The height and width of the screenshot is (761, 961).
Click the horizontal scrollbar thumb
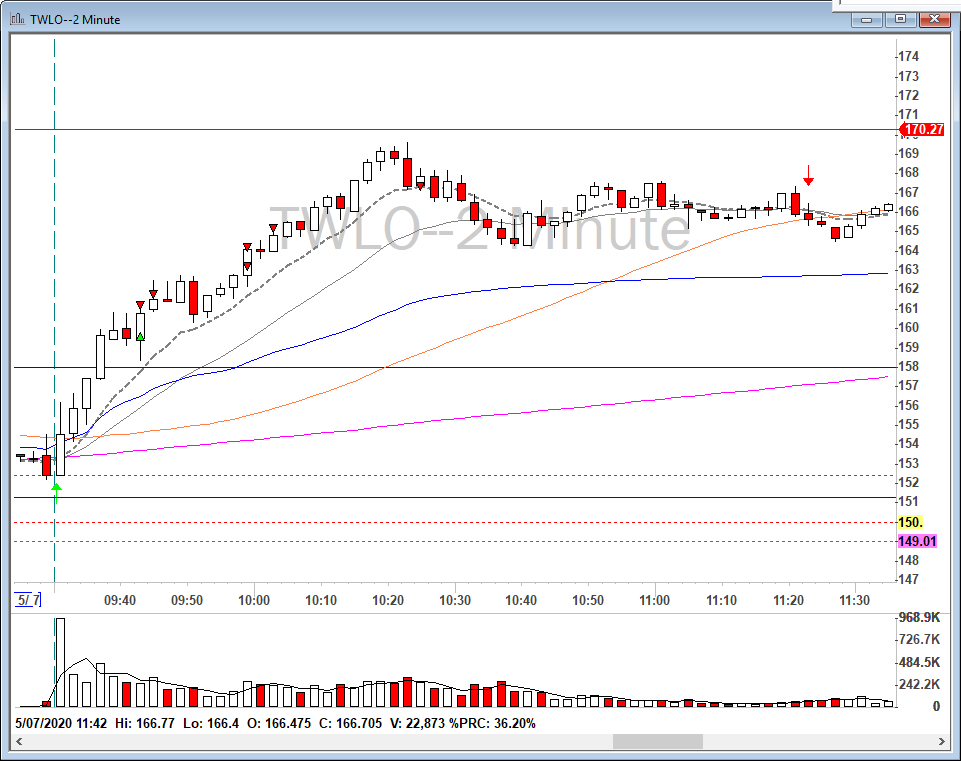(658, 741)
